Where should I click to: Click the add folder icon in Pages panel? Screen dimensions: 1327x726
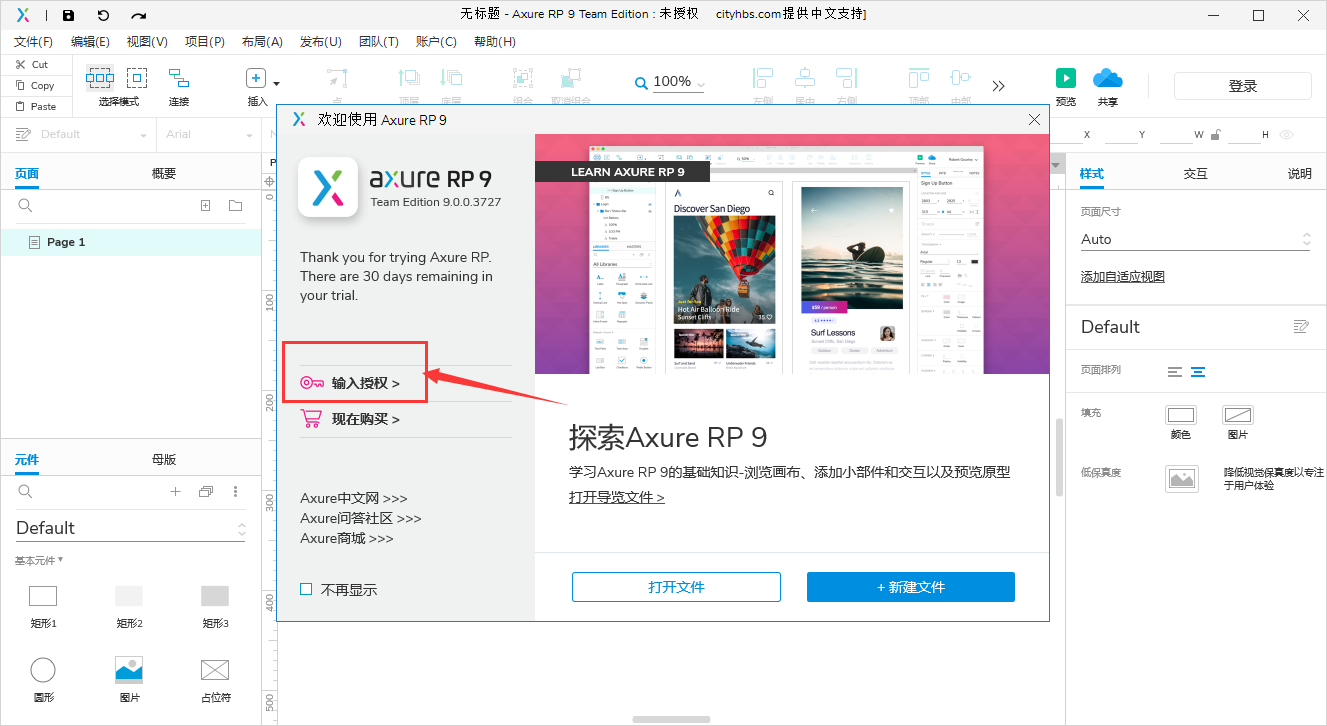pos(235,206)
